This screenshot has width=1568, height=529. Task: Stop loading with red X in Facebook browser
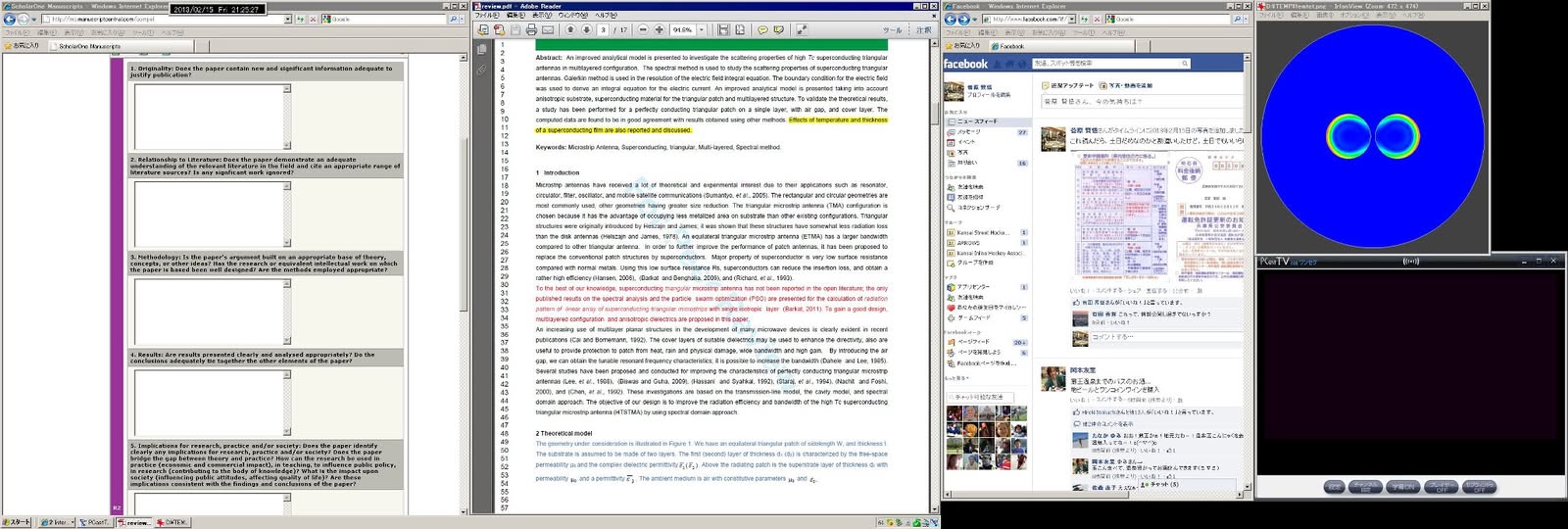click(x=1095, y=19)
